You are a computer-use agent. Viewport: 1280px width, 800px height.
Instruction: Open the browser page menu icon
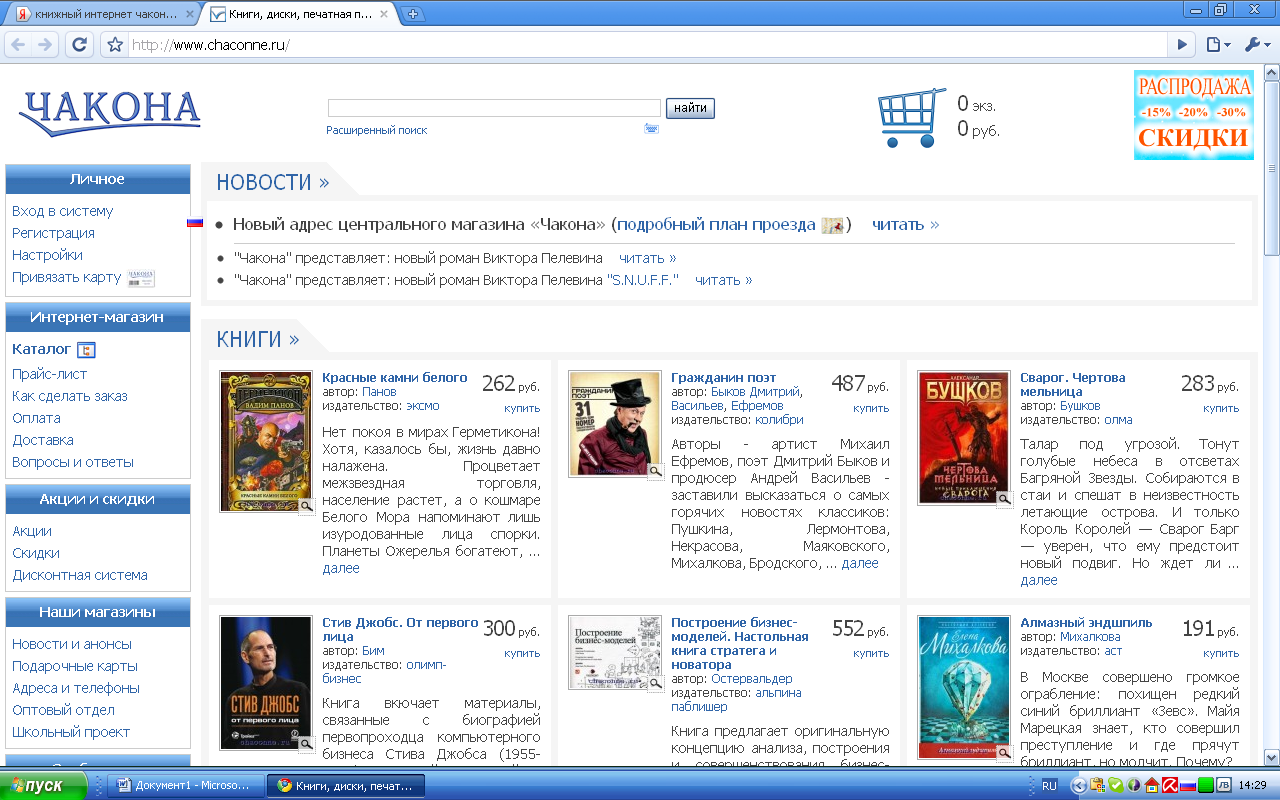[x=1217, y=45]
